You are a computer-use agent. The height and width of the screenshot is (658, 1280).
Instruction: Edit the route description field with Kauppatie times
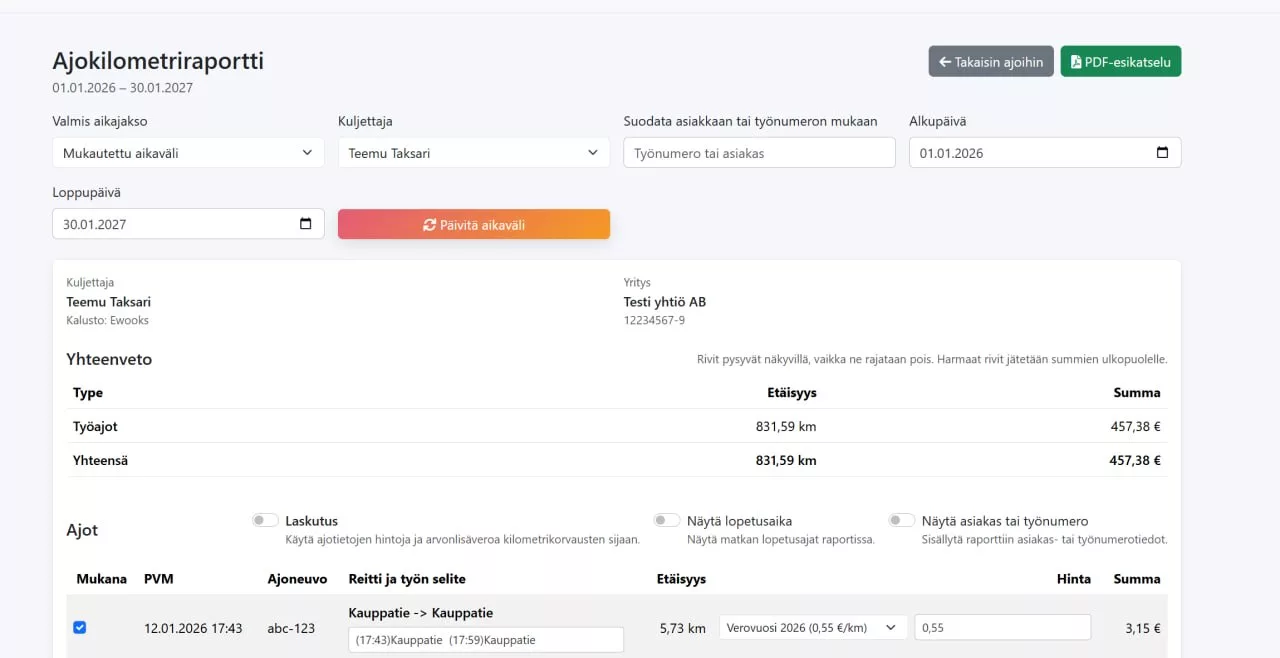coord(486,640)
